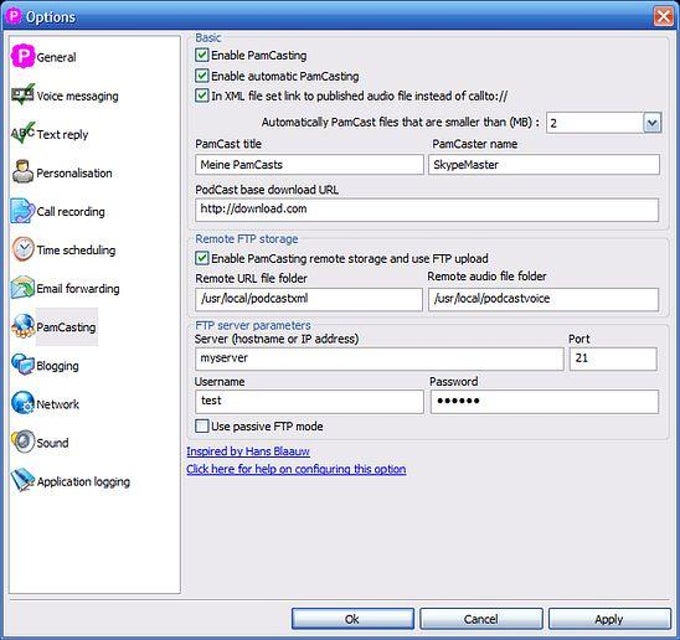The height and width of the screenshot is (640, 680).
Task: Click the Remote URL file folder field
Action: tap(309, 299)
